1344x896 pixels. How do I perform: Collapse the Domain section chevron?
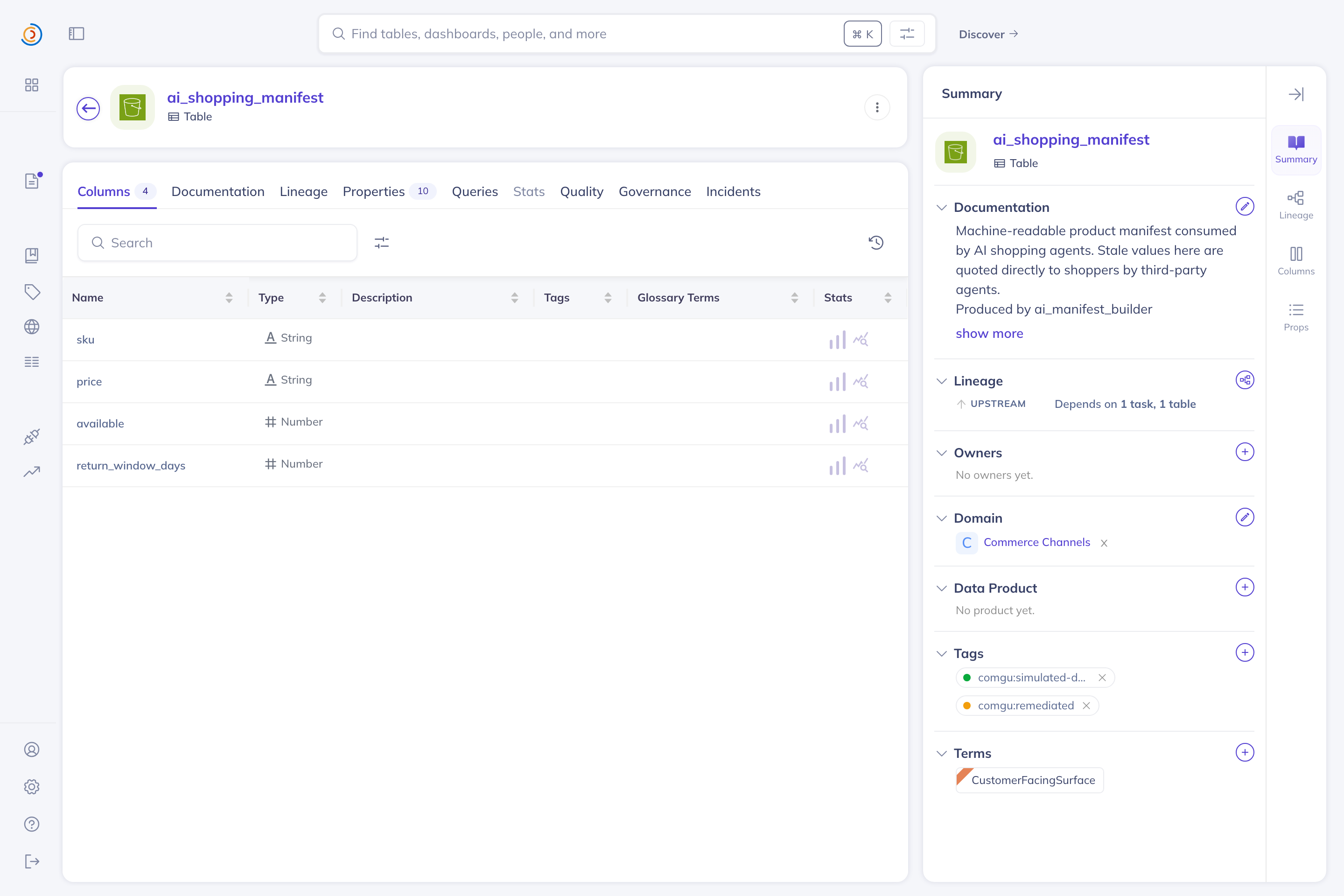(x=942, y=518)
